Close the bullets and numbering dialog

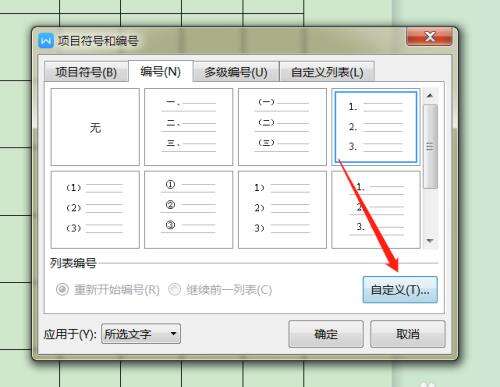tap(429, 36)
